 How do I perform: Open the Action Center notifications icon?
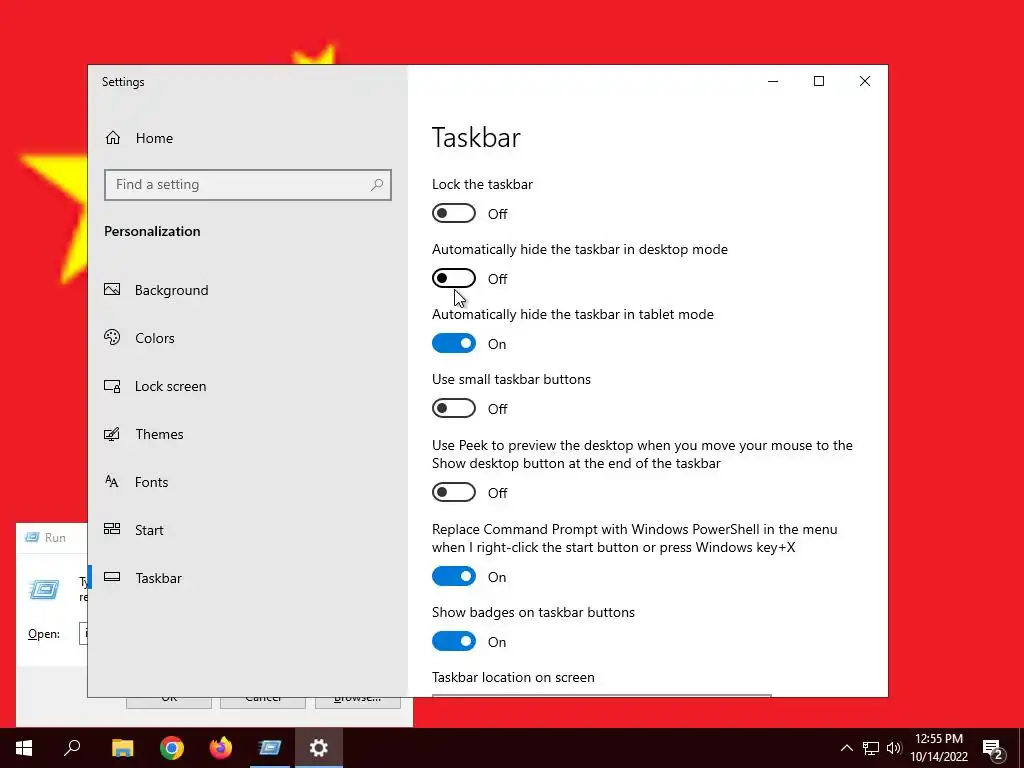[993, 750]
